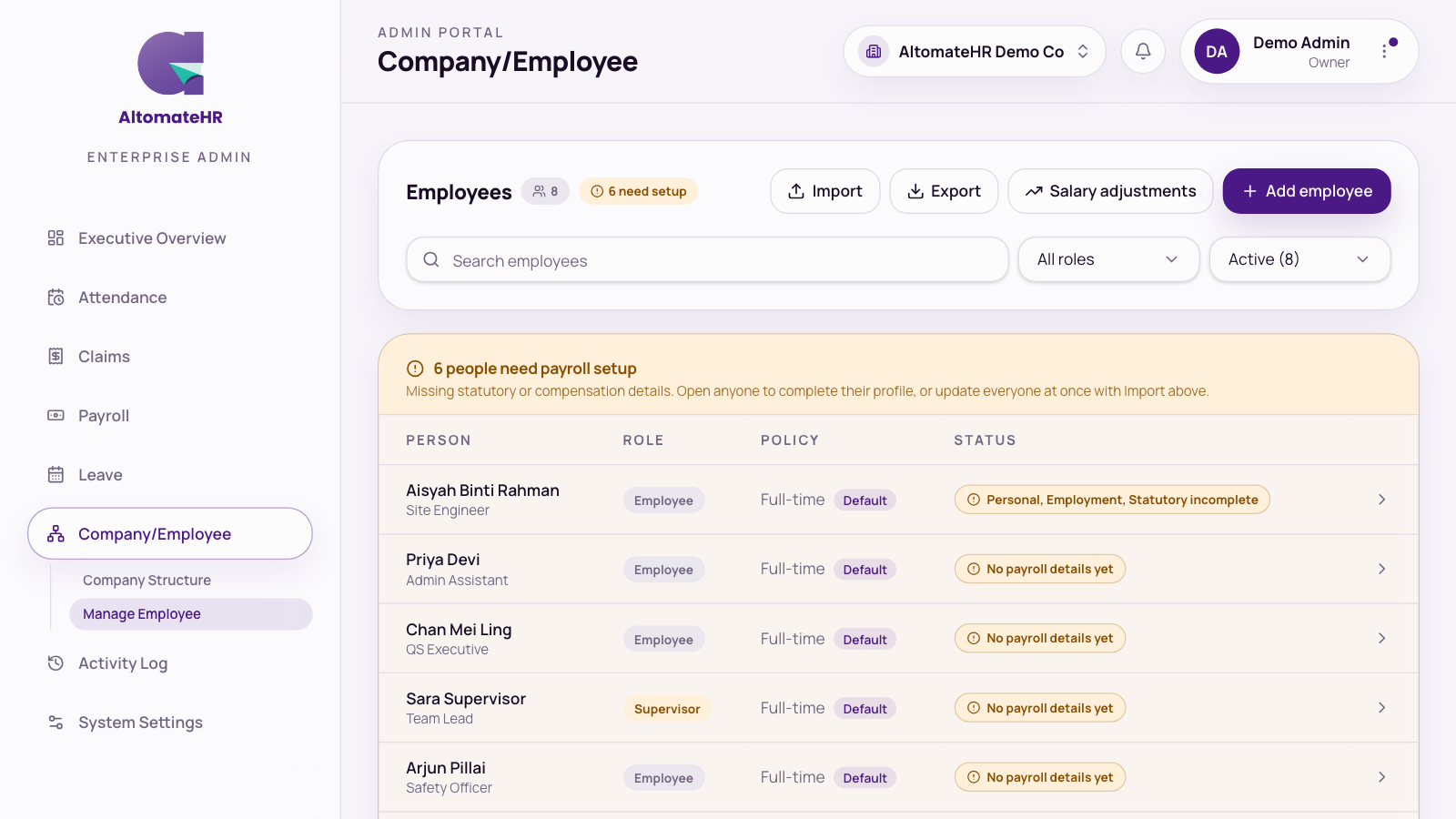
Task: Click the Executive Overview grid icon
Action: [56, 238]
